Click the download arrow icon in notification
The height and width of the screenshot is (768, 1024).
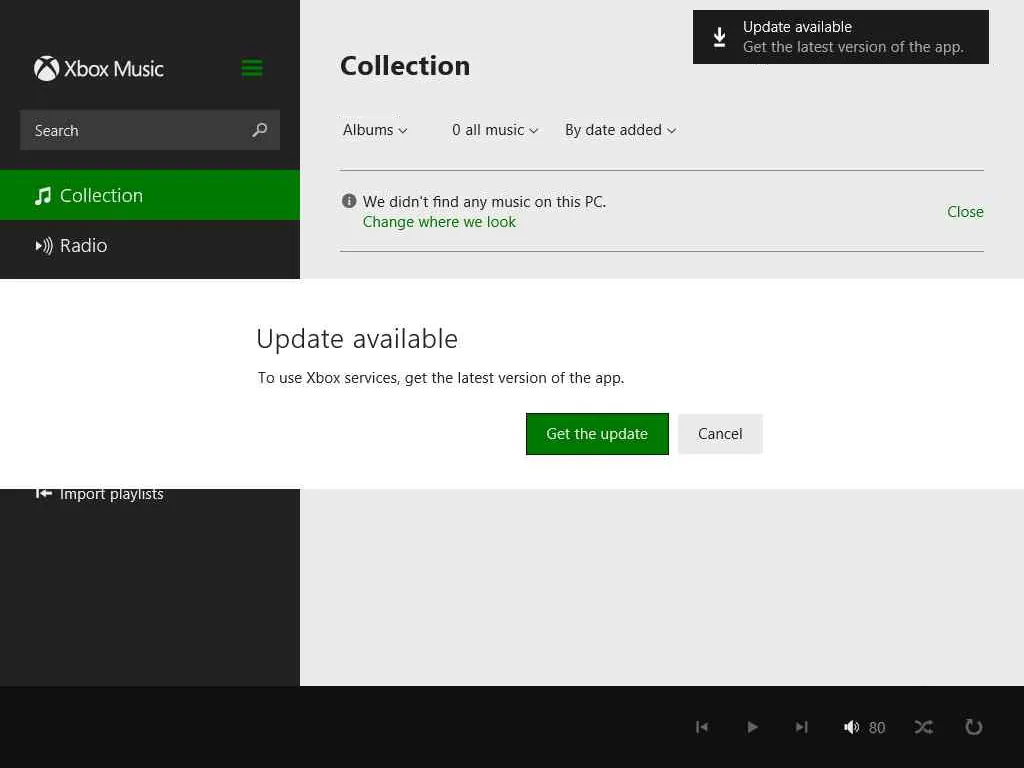pyautogui.click(x=719, y=37)
